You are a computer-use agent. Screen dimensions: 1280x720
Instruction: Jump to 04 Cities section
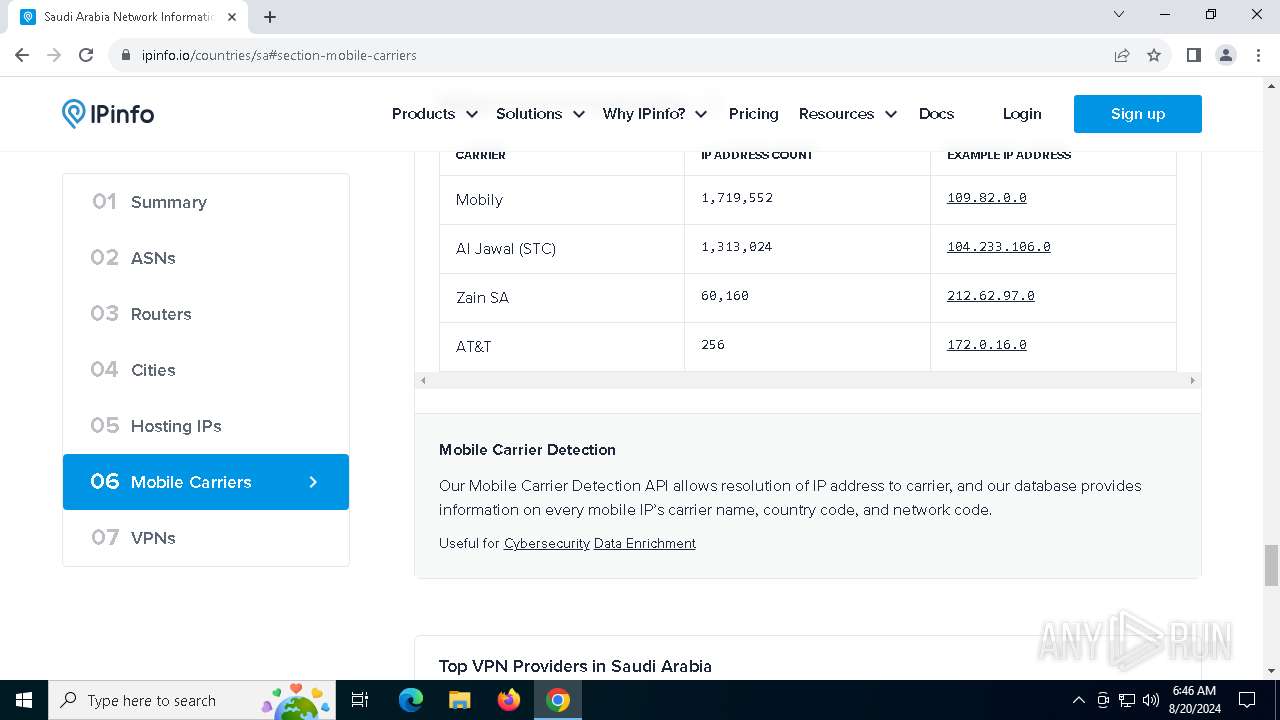206,370
